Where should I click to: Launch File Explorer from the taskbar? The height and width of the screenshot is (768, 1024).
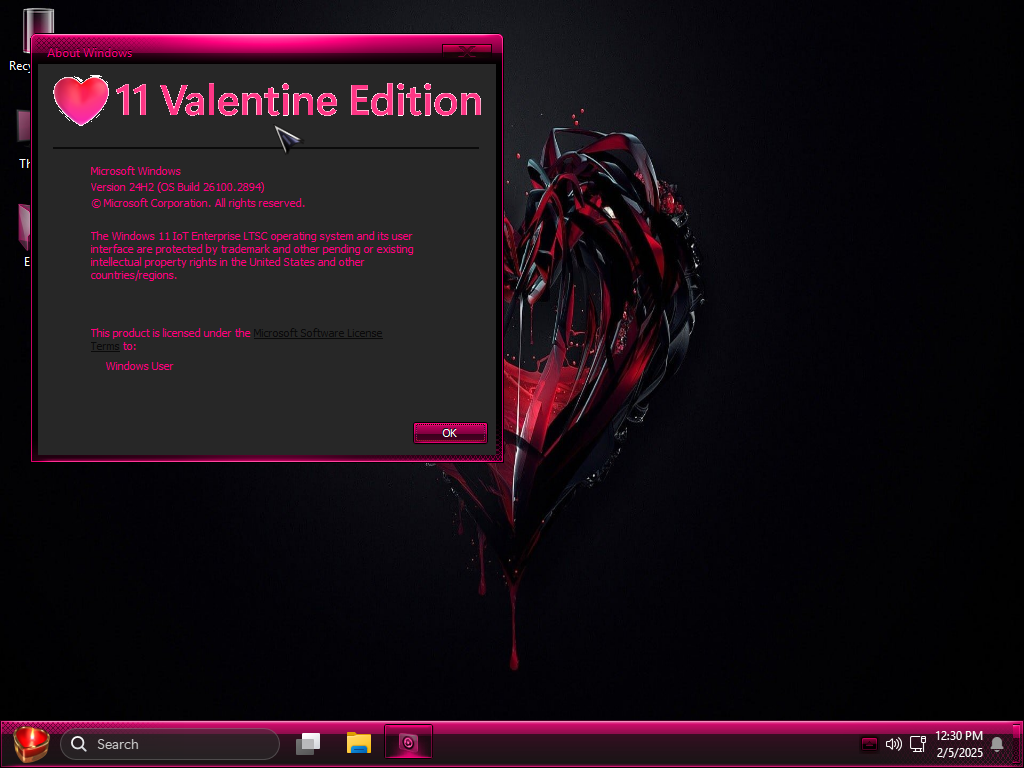point(359,743)
